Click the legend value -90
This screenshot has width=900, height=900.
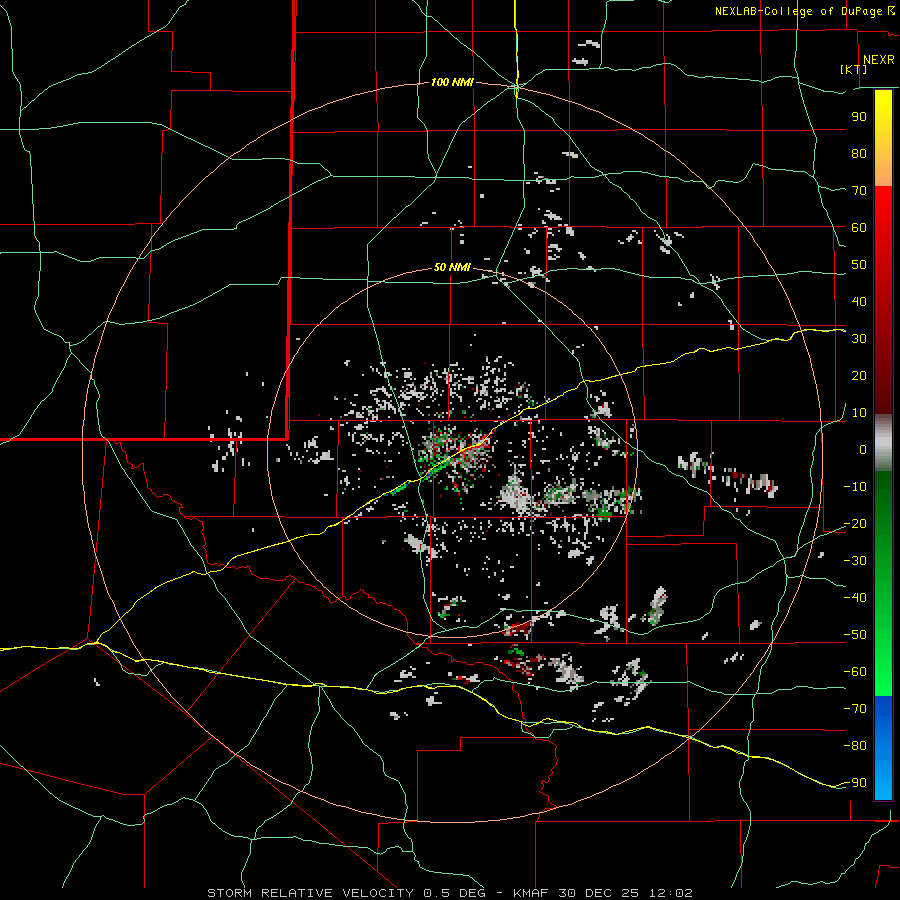pos(855,782)
